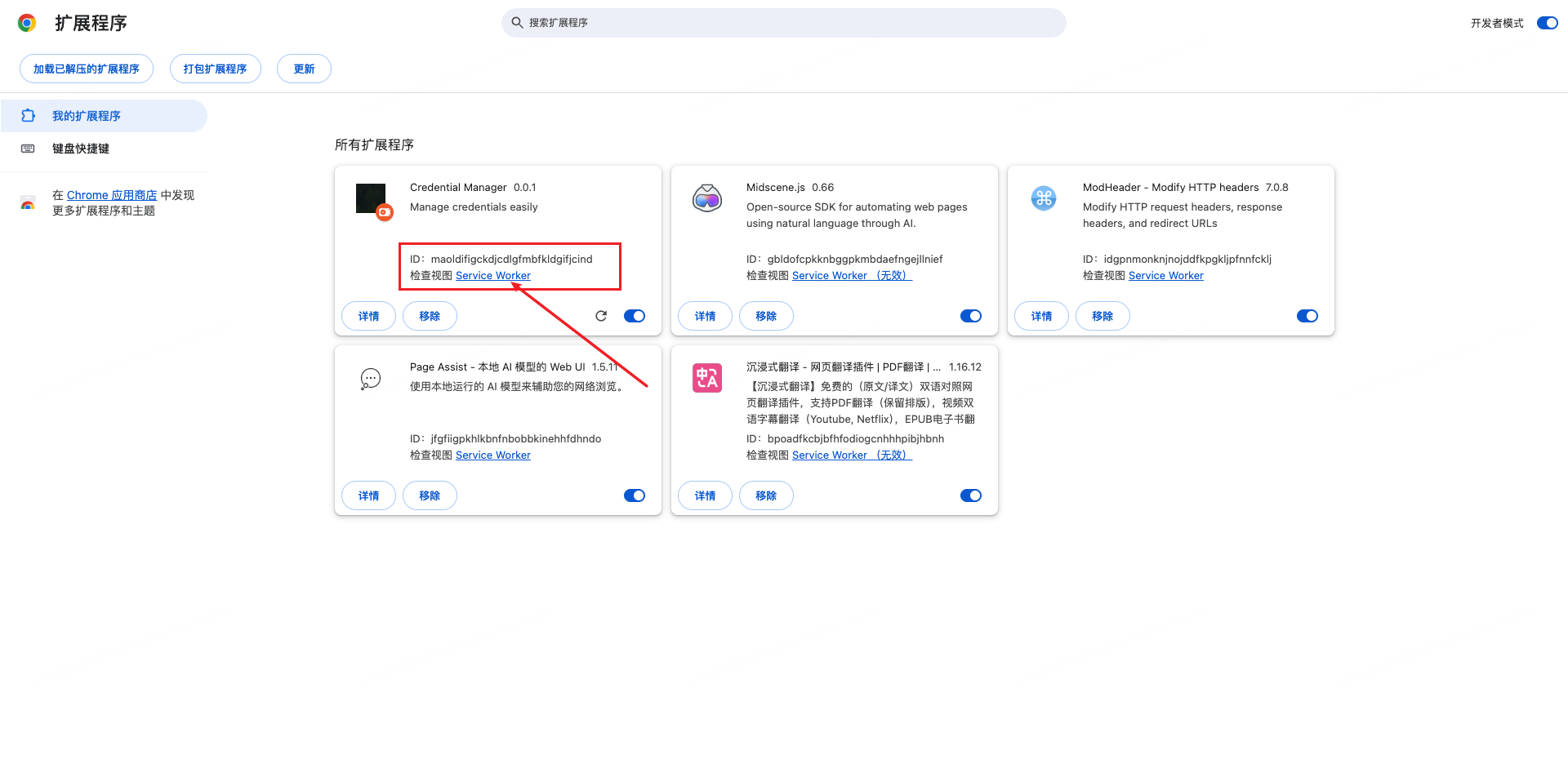The image size is (1568, 782).
Task: Disable the Credential Manager extension
Action: (635, 316)
